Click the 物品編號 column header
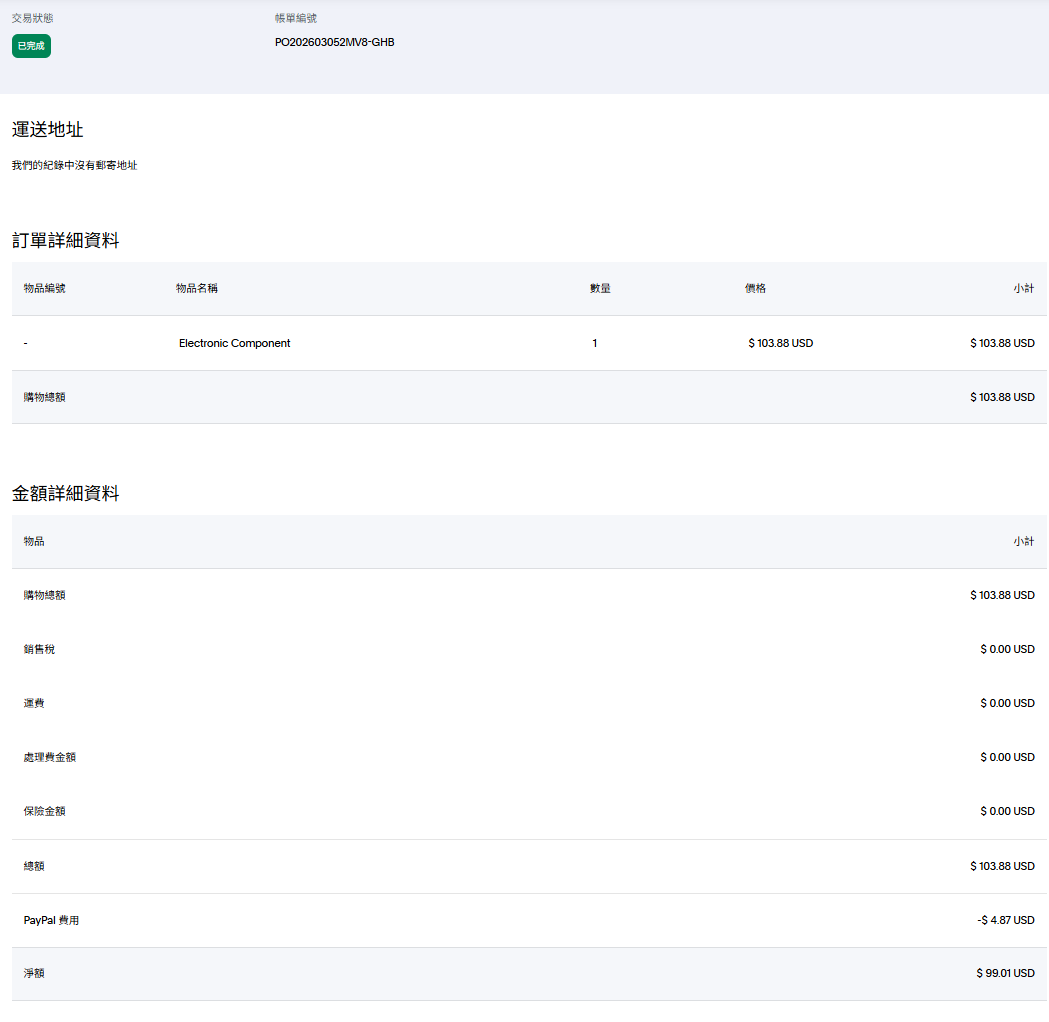The image size is (1049, 1022). point(45,288)
